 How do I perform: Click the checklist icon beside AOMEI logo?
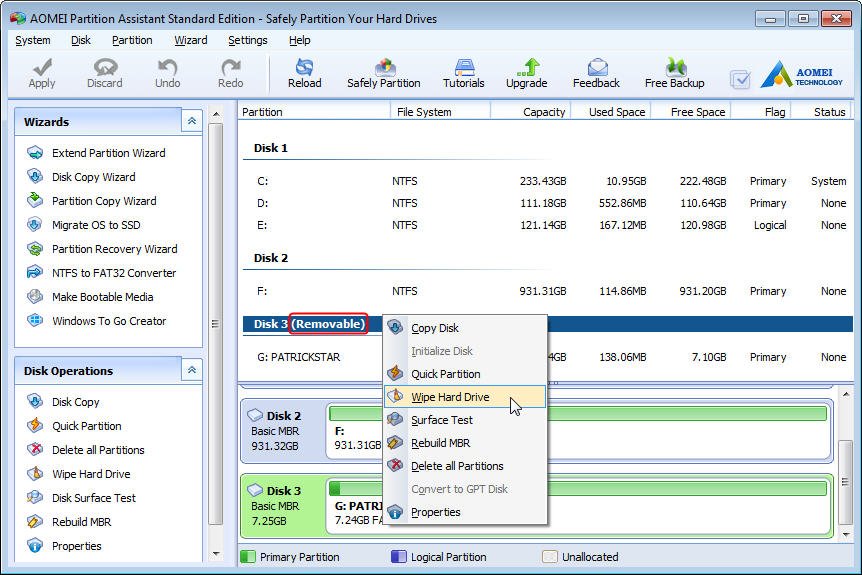[x=740, y=79]
